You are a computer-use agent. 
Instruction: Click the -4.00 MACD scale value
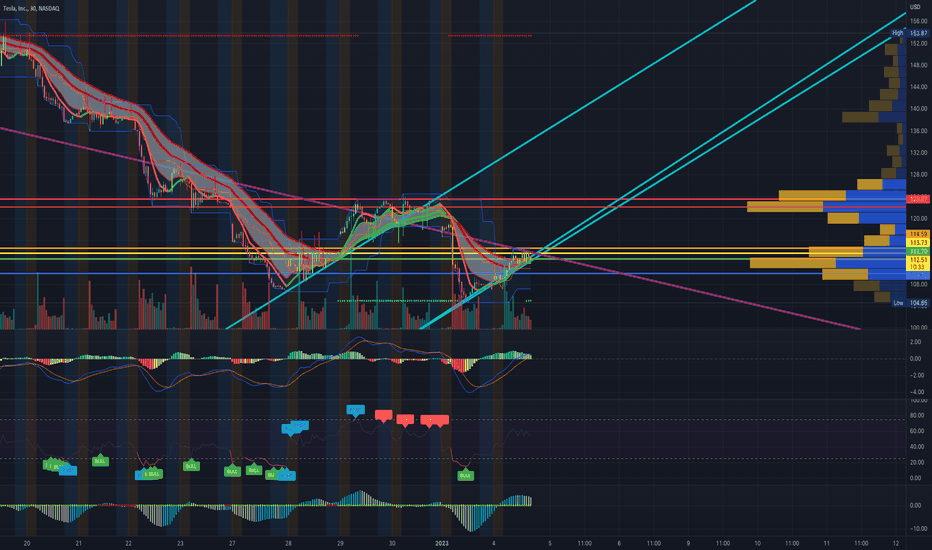click(x=915, y=392)
